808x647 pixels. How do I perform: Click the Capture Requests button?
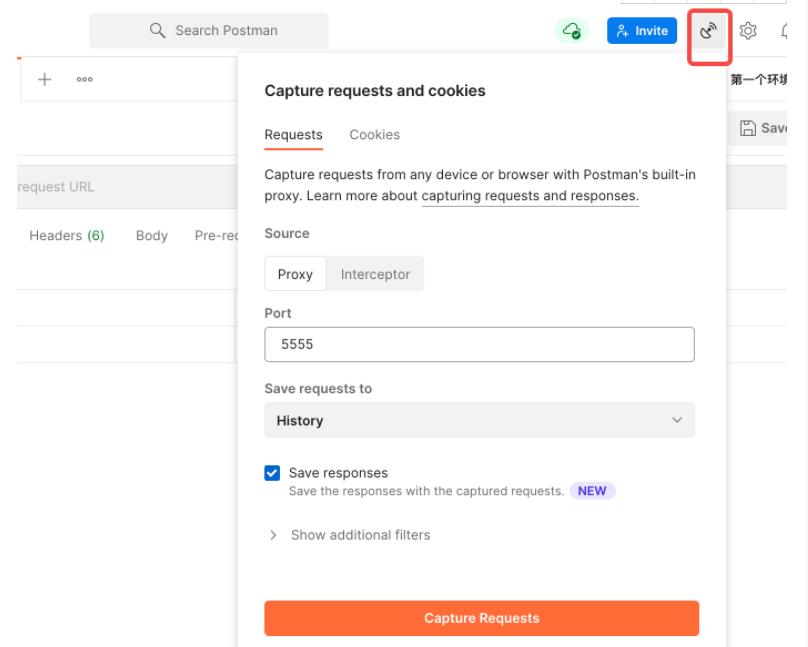(x=481, y=618)
